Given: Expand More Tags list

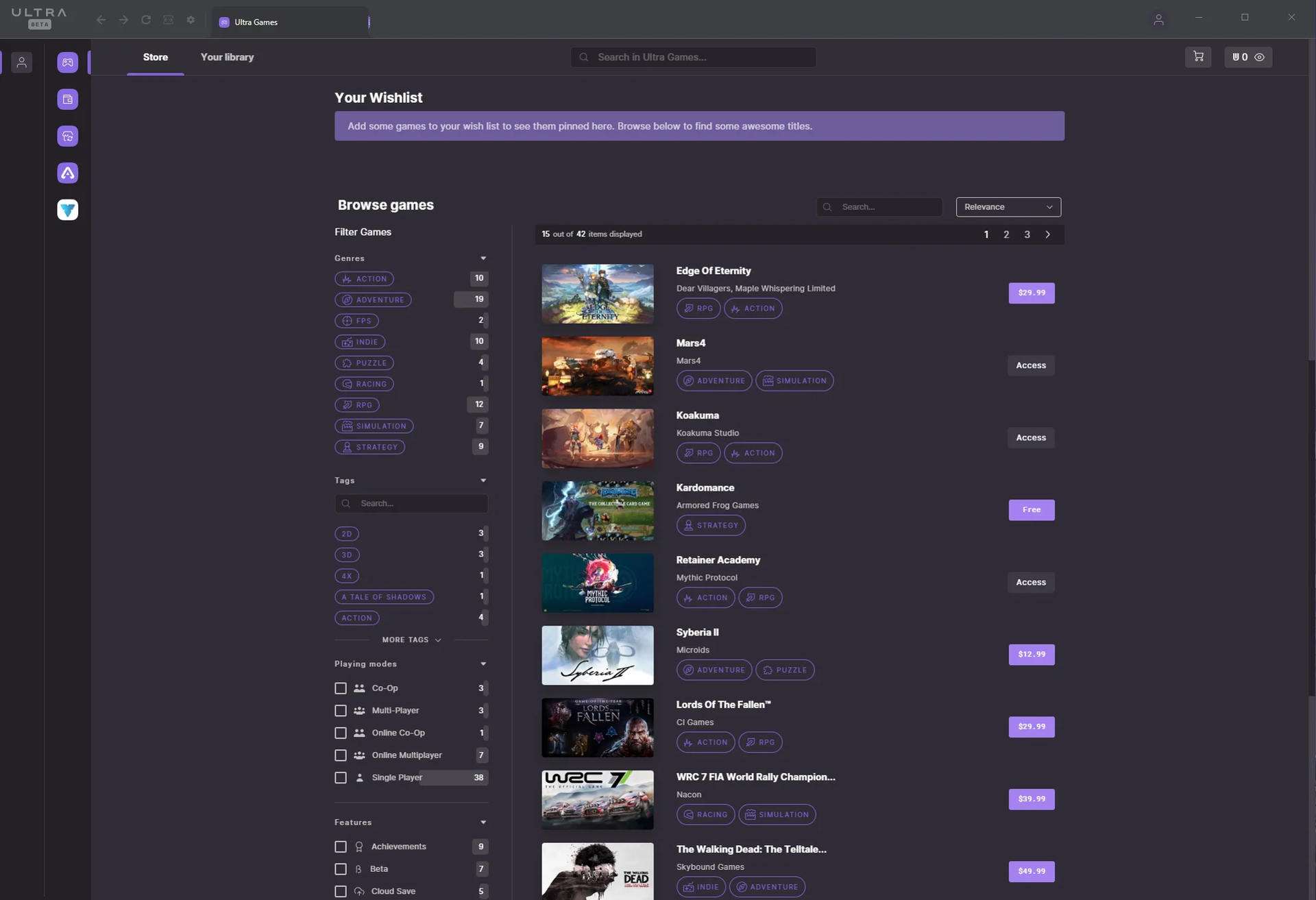Looking at the screenshot, I should [x=411, y=640].
